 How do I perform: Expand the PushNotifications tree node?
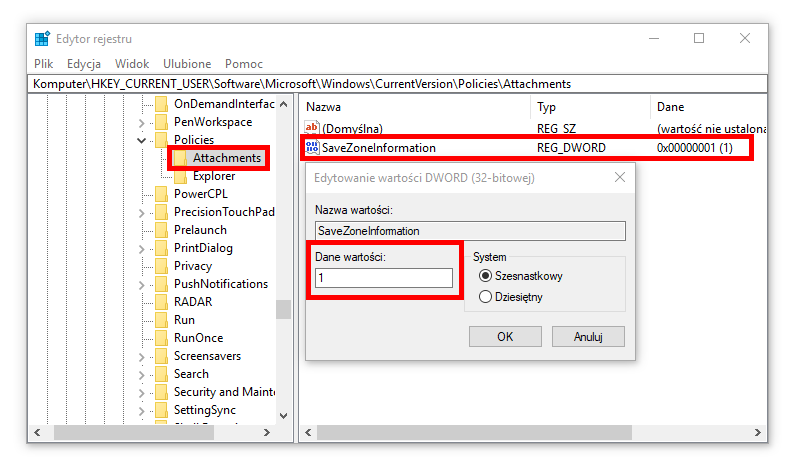142,285
